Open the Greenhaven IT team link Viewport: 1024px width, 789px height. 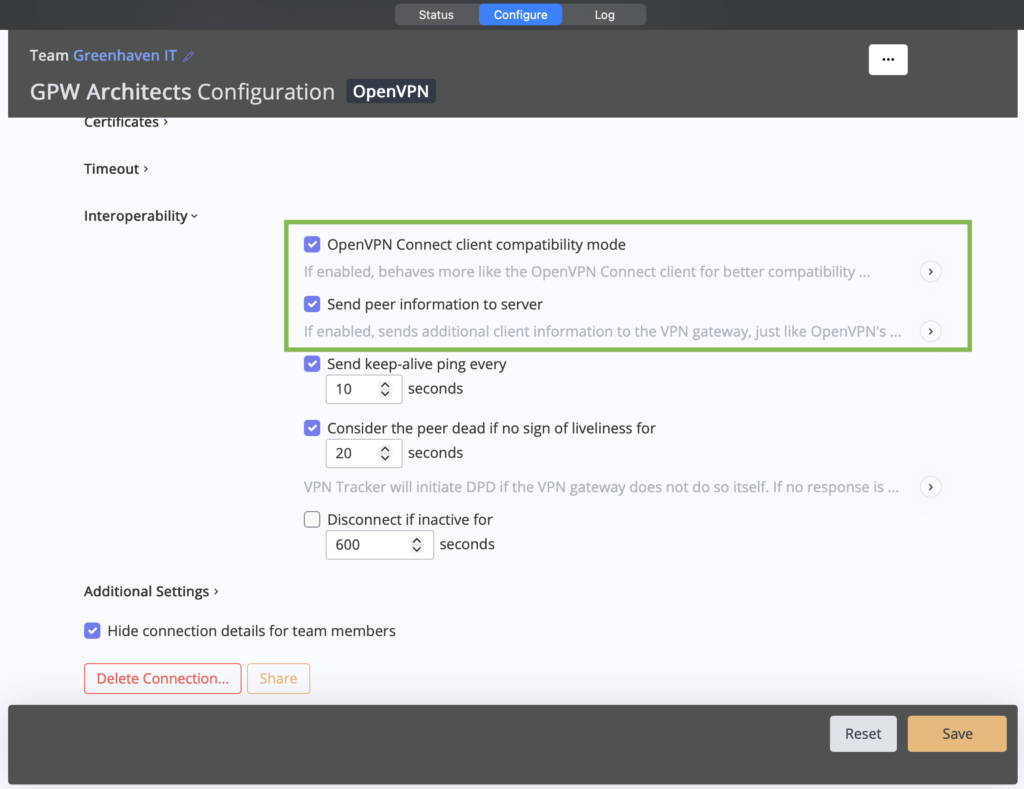point(125,56)
